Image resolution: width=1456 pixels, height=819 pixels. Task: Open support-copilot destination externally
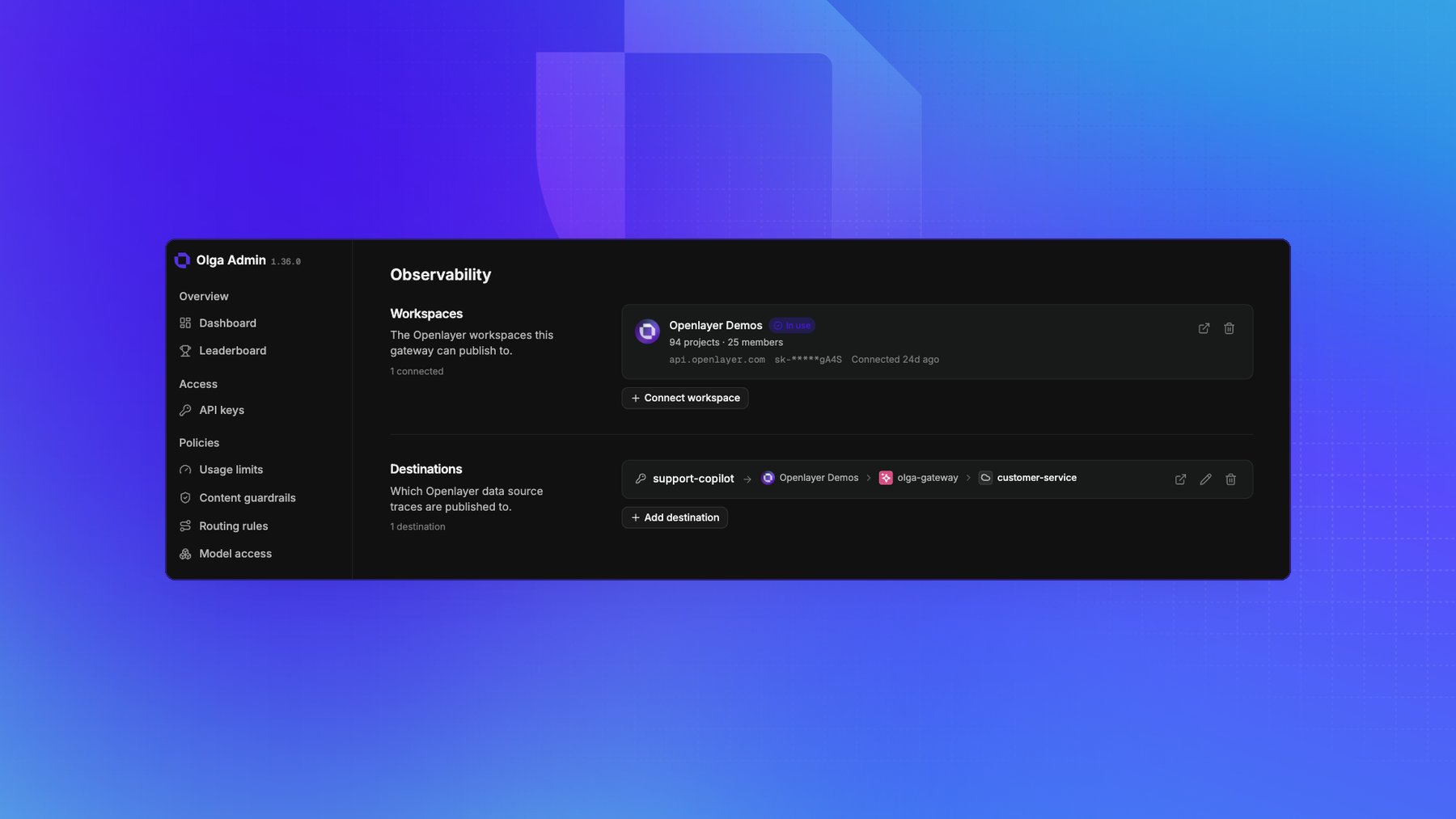coord(1180,479)
